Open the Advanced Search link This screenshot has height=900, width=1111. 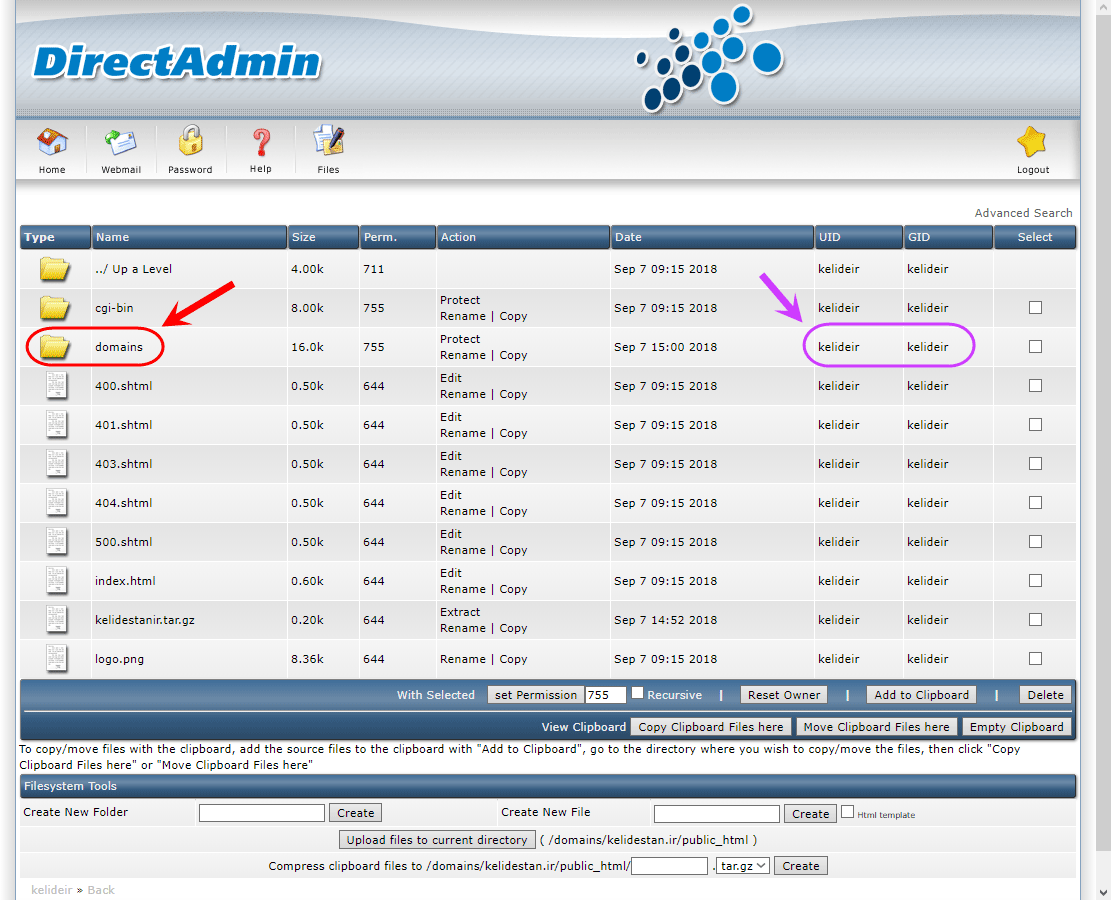point(1023,213)
